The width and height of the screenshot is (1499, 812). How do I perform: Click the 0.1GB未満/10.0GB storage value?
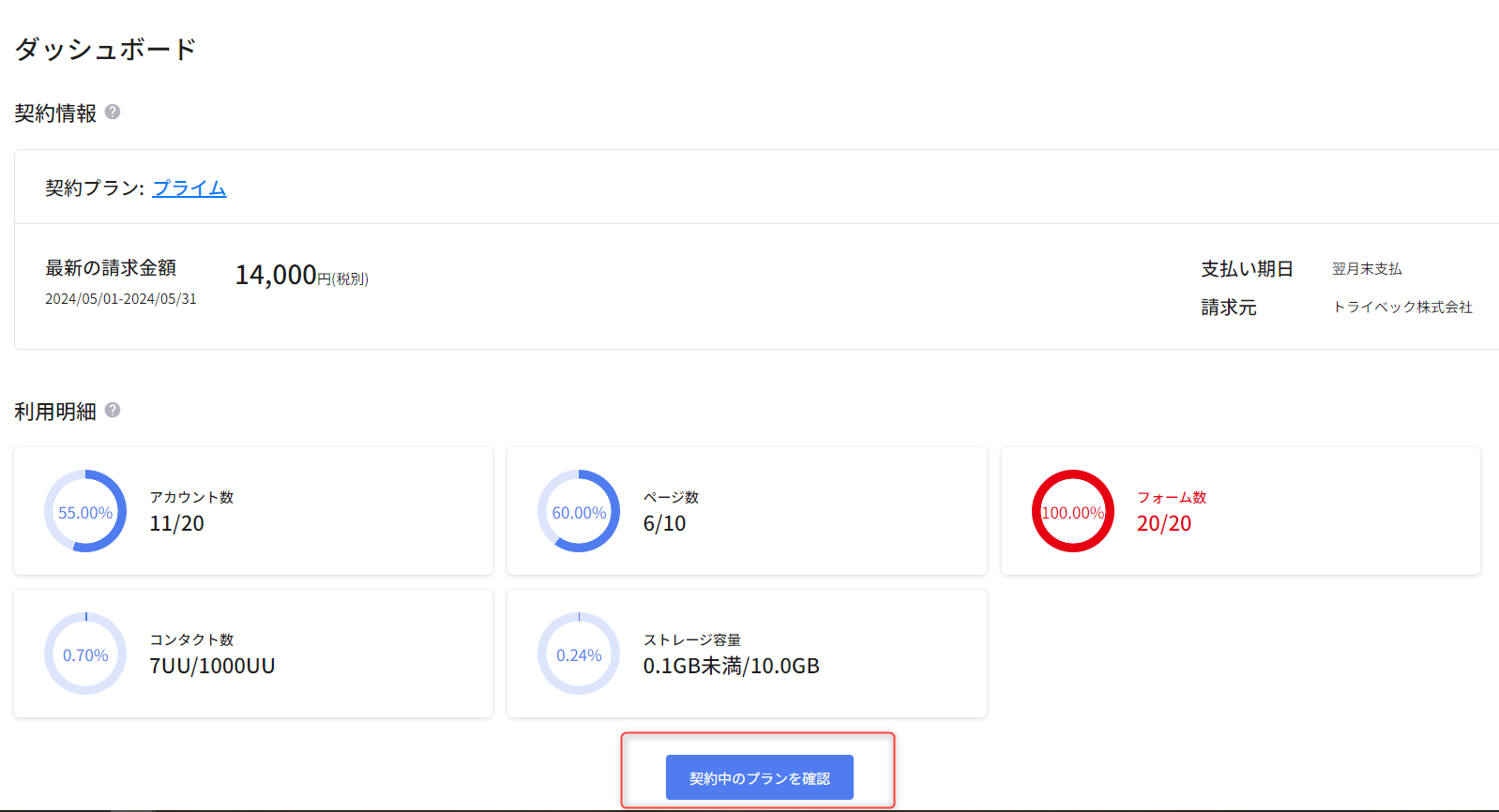[x=732, y=666]
